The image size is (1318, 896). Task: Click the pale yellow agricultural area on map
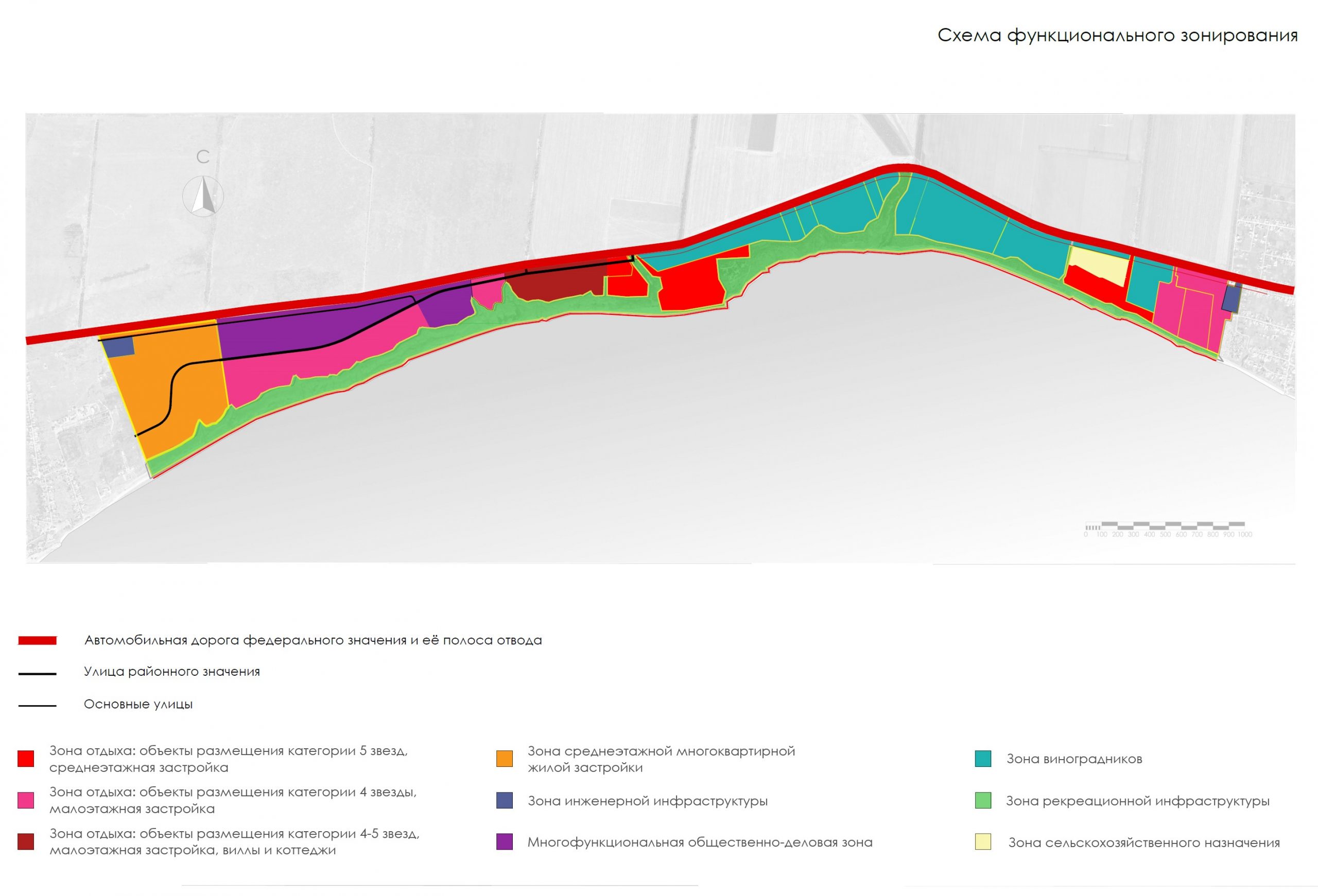click(1098, 265)
